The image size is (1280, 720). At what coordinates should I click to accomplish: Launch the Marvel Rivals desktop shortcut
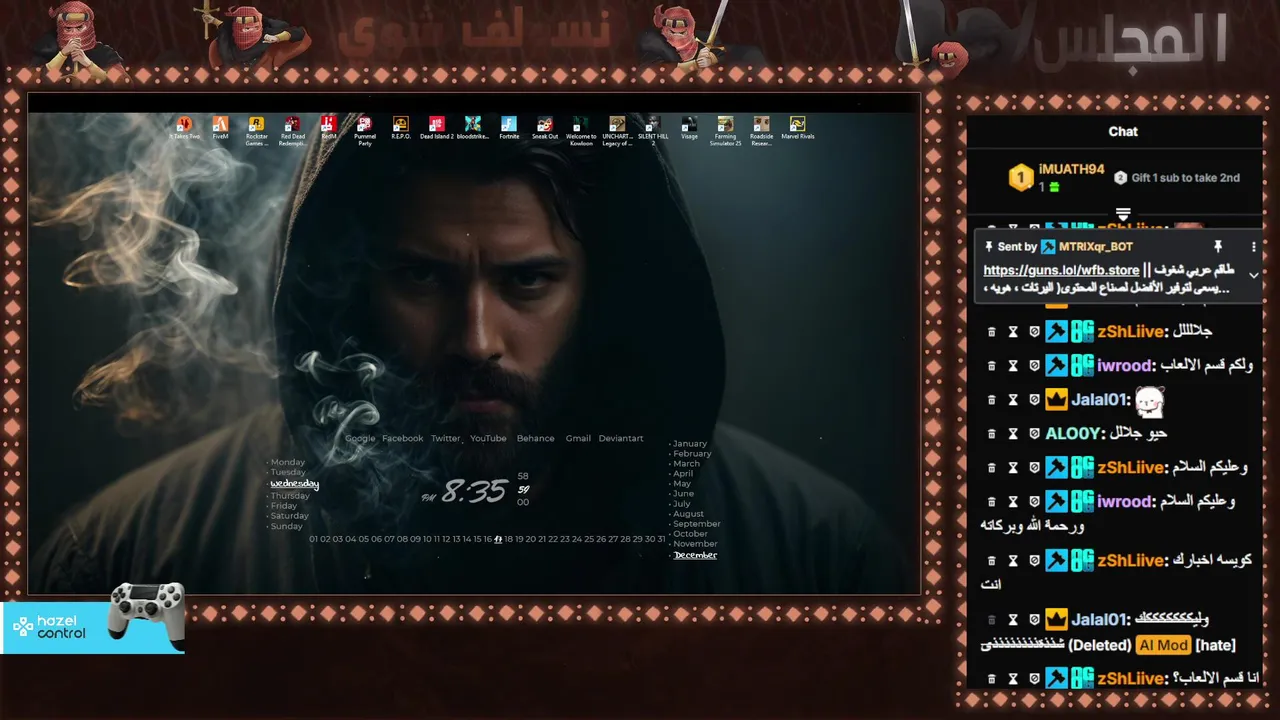tap(797, 128)
